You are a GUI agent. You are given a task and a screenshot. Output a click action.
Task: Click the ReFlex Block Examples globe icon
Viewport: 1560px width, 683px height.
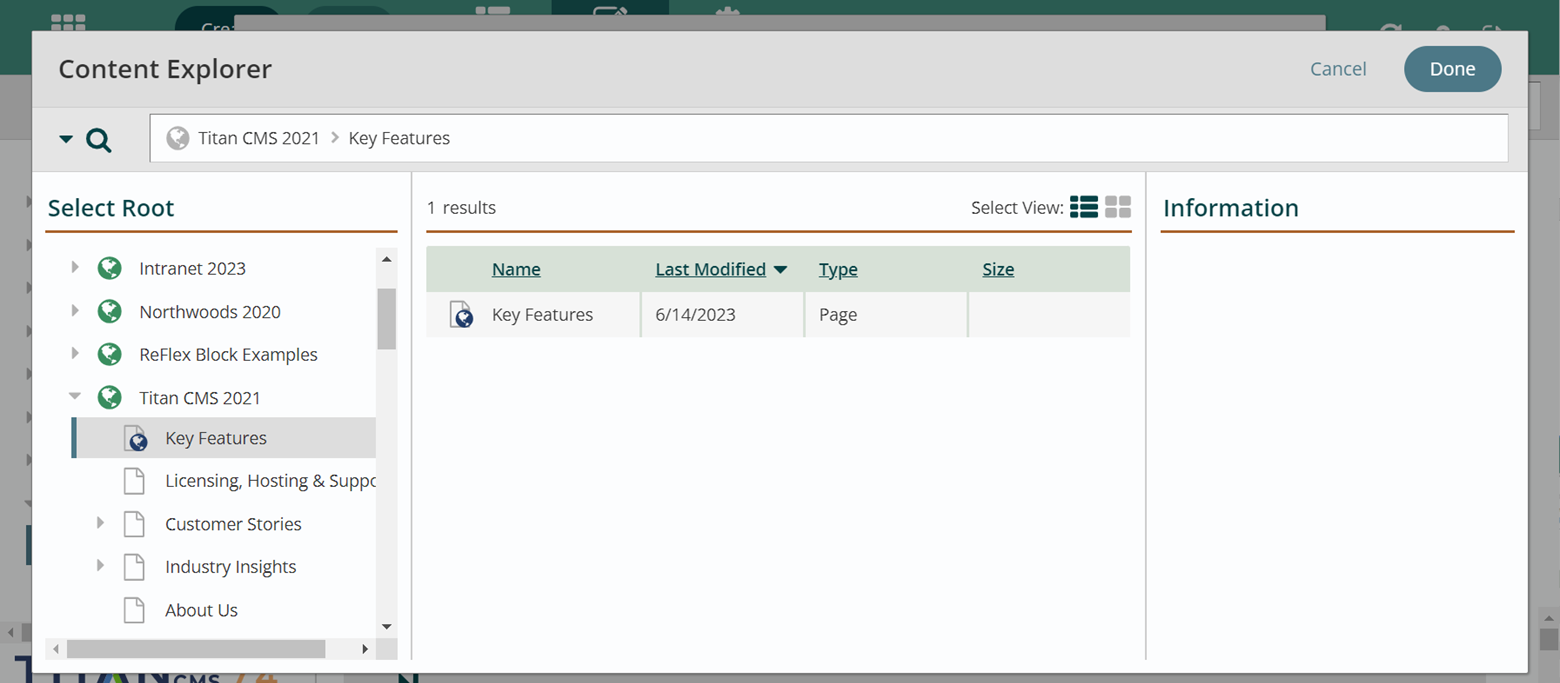[x=109, y=354]
